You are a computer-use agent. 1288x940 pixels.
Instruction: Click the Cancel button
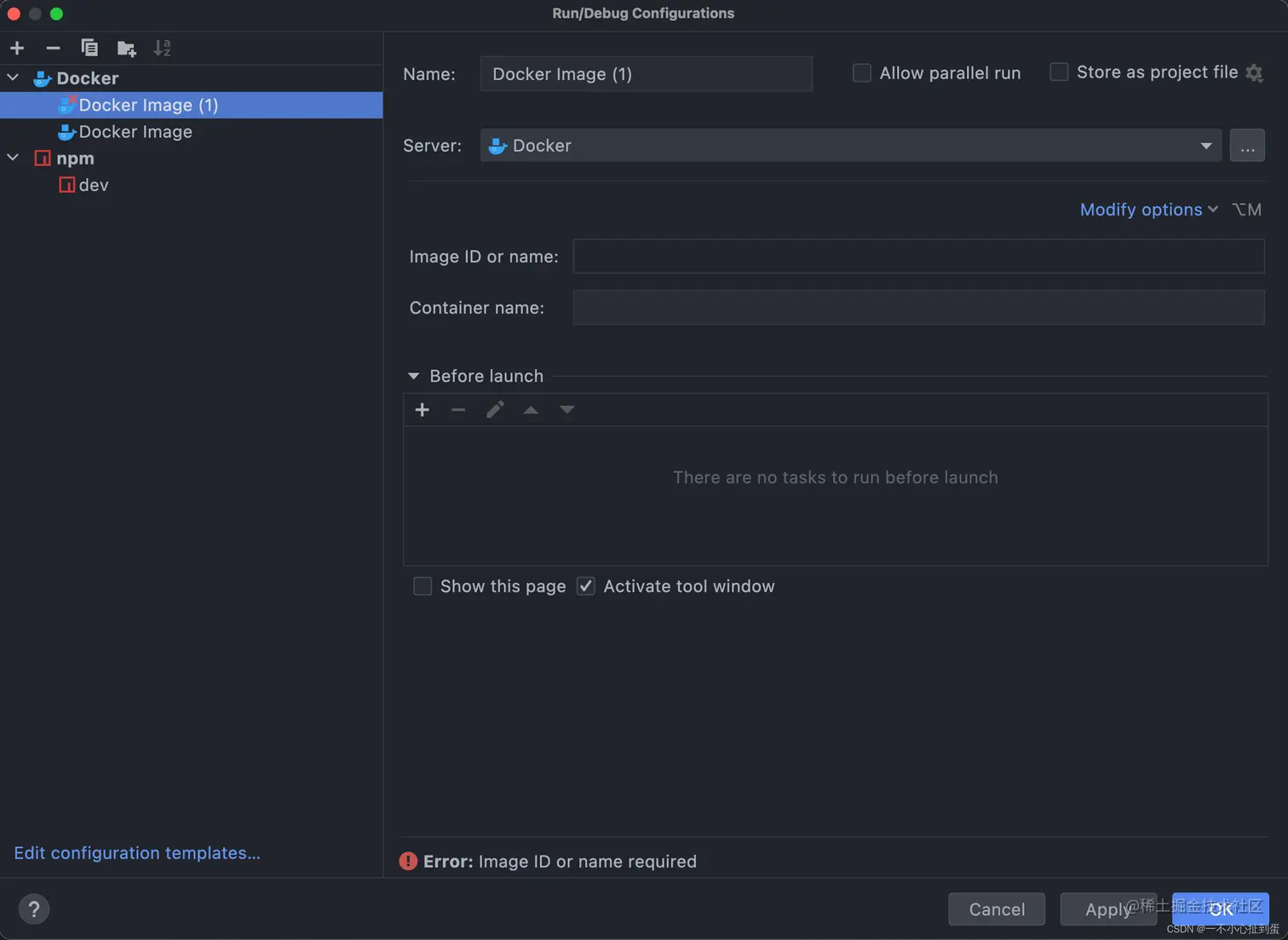(997, 909)
